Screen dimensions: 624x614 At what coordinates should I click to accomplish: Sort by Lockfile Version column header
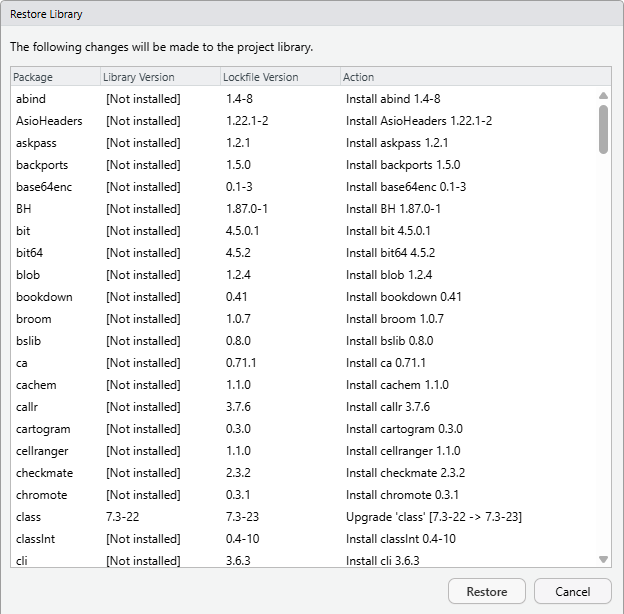click(x=279, y=77)
